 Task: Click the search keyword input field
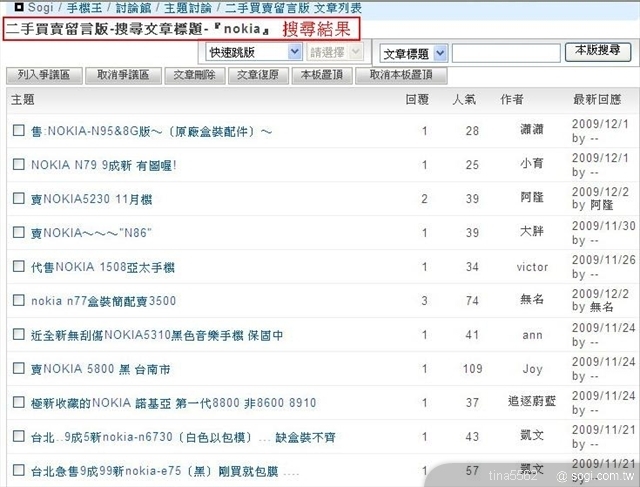tap(504, 54)
